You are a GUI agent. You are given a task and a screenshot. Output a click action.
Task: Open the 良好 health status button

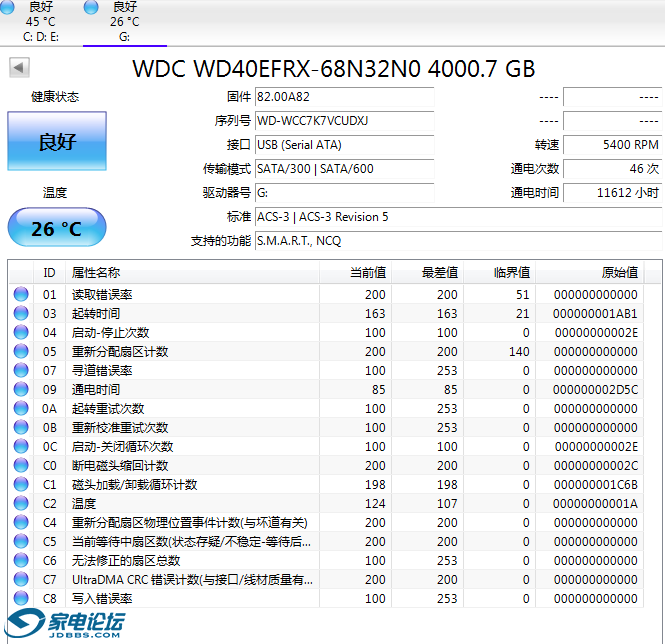[57, 141]
